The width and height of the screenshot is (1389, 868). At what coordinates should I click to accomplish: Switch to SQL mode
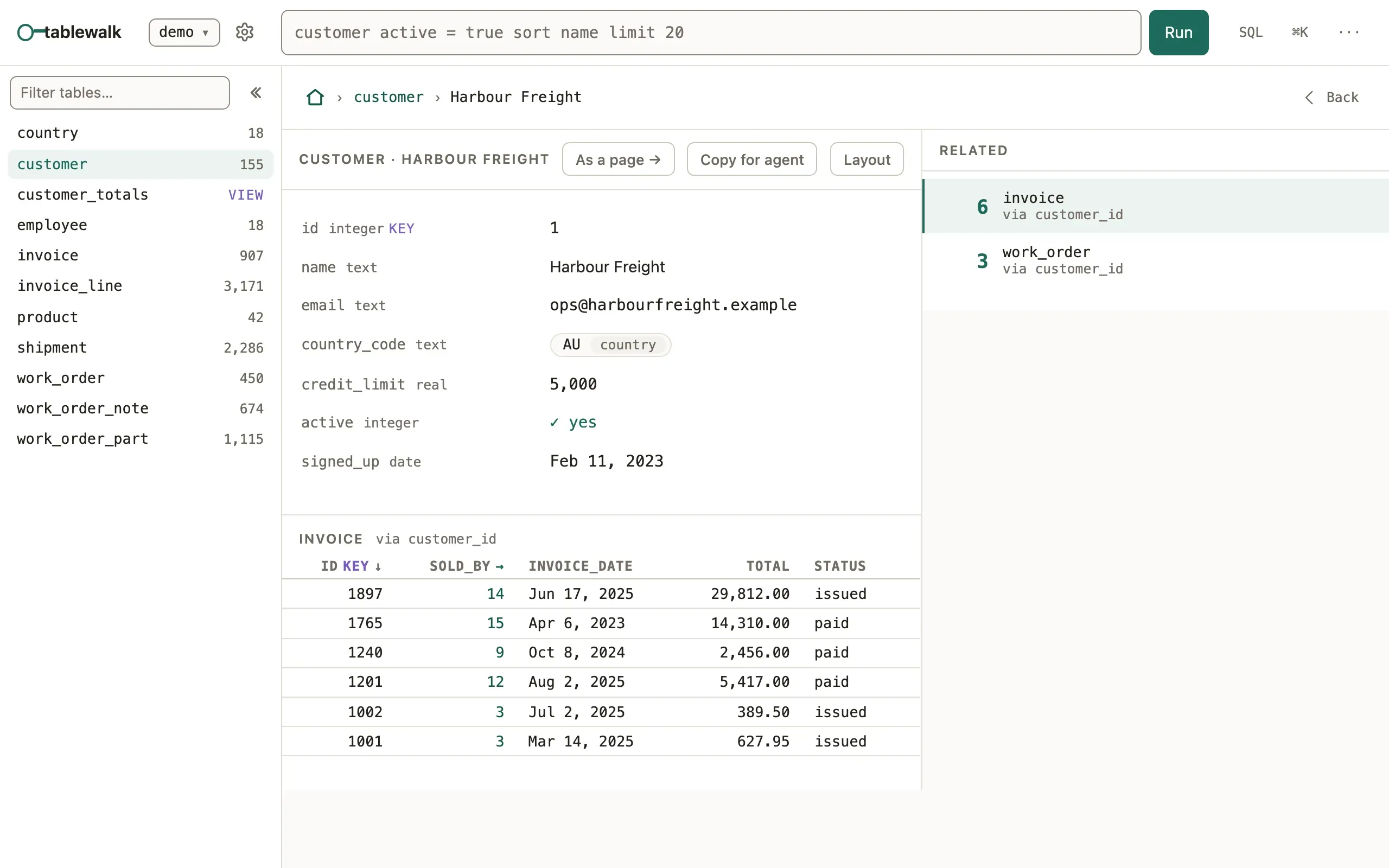point(1250,32)
